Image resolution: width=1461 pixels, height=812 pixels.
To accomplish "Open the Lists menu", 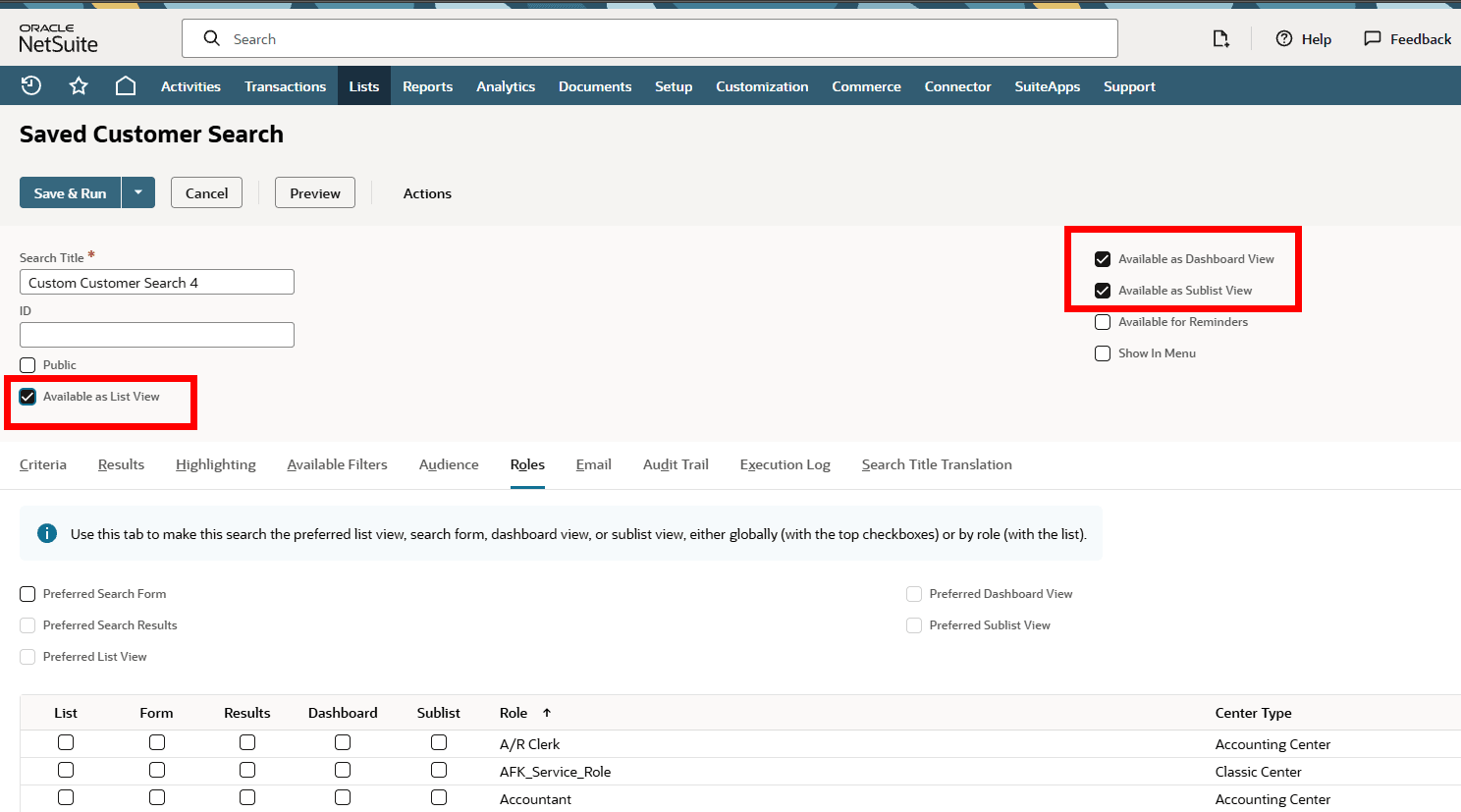I will click(364, 86).
